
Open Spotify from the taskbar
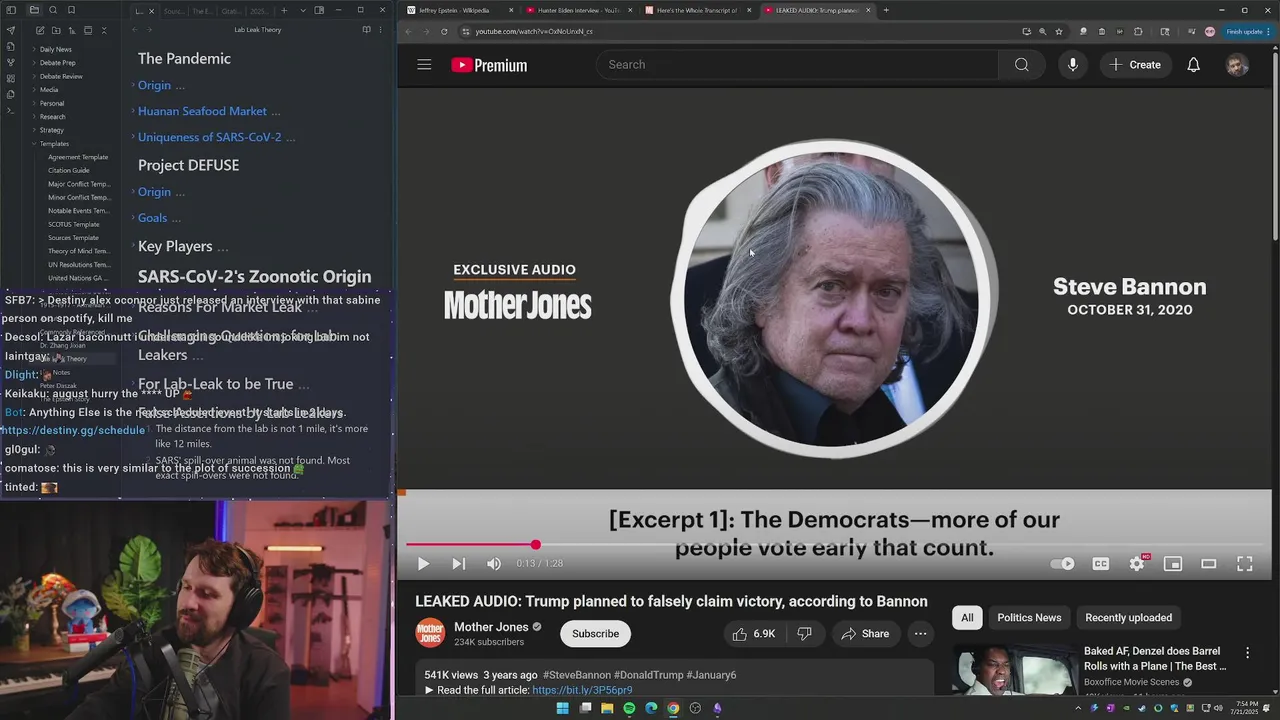tap(629, 708)
